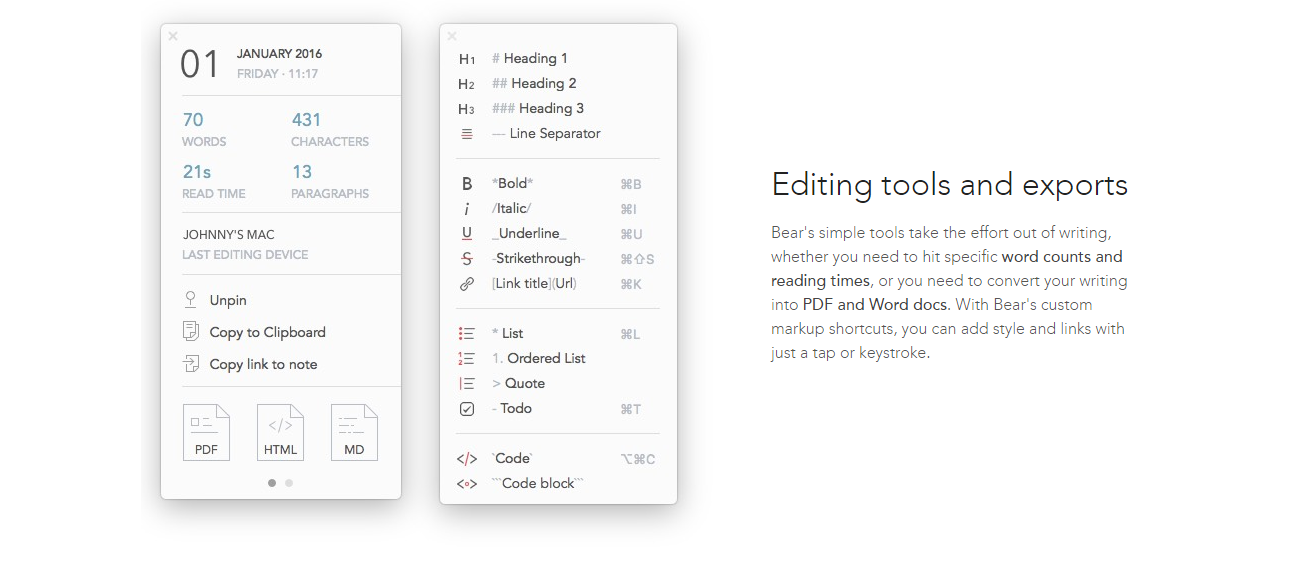Switch to second export page dot
Viewport: 1306px width, 569px height.
click(x=289, y=483)
